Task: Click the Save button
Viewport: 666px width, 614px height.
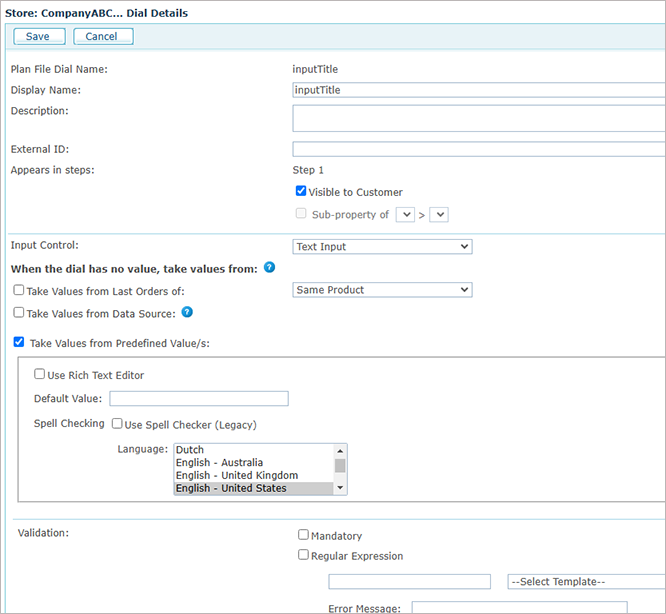Action: pos(38,37)
